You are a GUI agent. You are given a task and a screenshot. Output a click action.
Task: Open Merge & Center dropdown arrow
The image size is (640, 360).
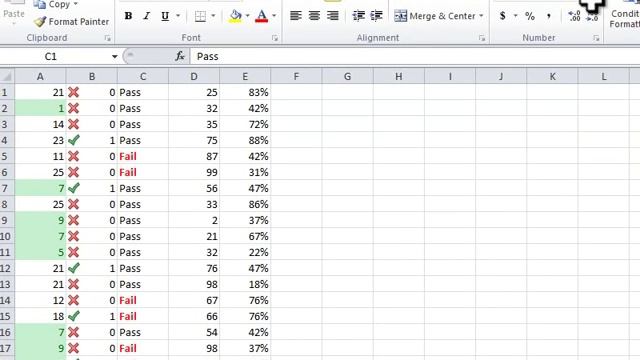(x=481, y=16)
